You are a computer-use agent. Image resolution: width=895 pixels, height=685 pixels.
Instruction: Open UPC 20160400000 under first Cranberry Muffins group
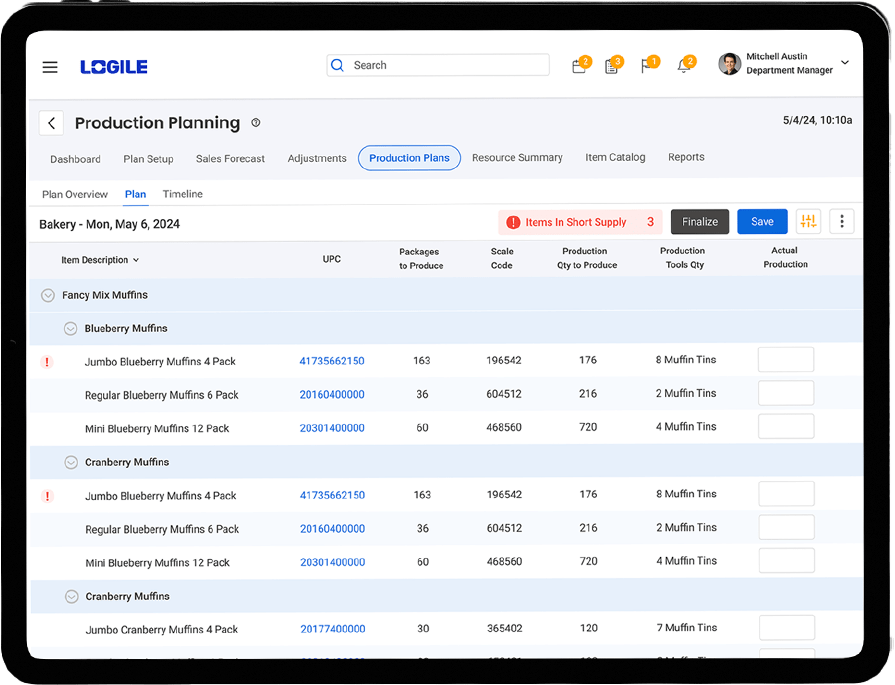333,529
